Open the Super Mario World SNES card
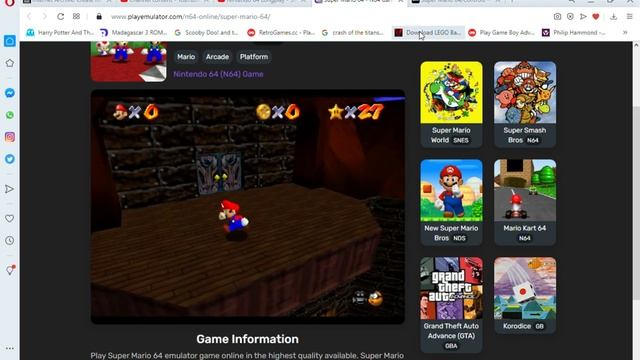This screenshot has height=360, width=640. (451, 104)
